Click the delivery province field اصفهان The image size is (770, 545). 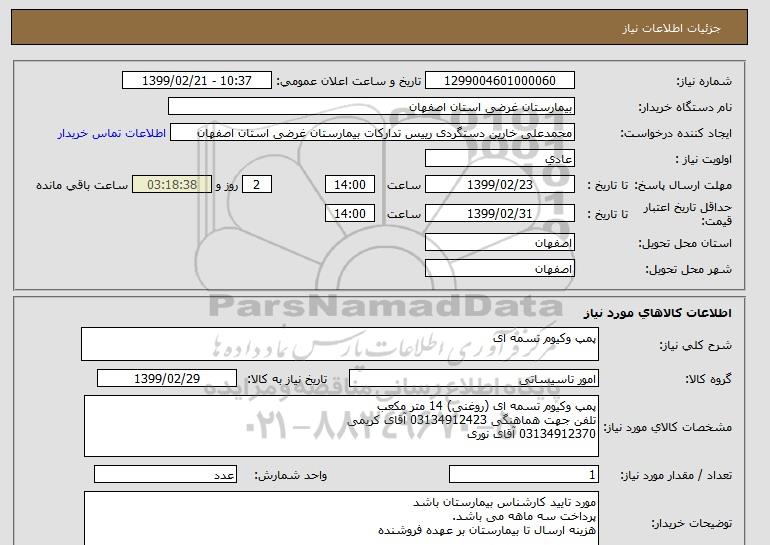click(499, 243)
